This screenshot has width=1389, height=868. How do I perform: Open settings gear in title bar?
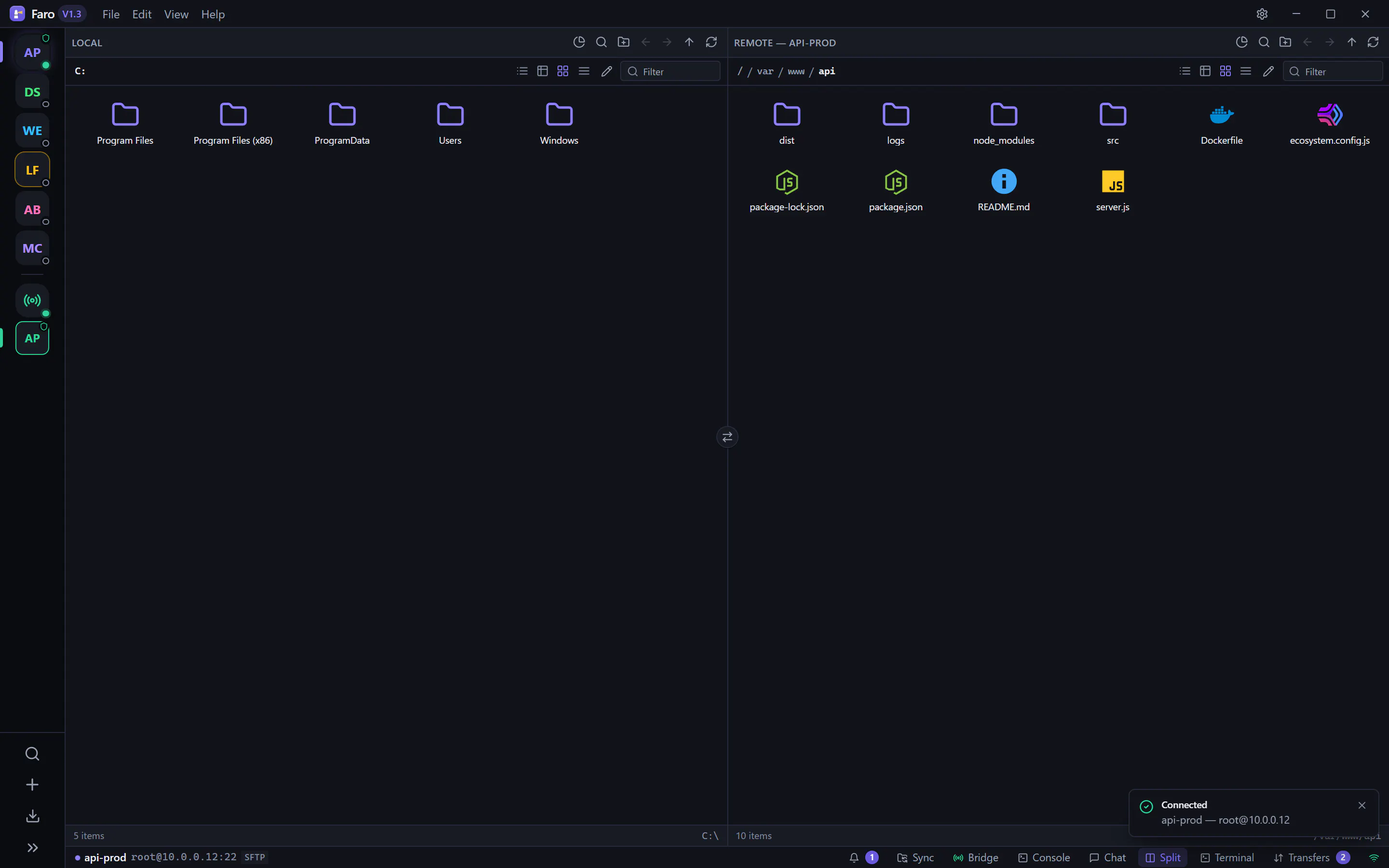1262,14
